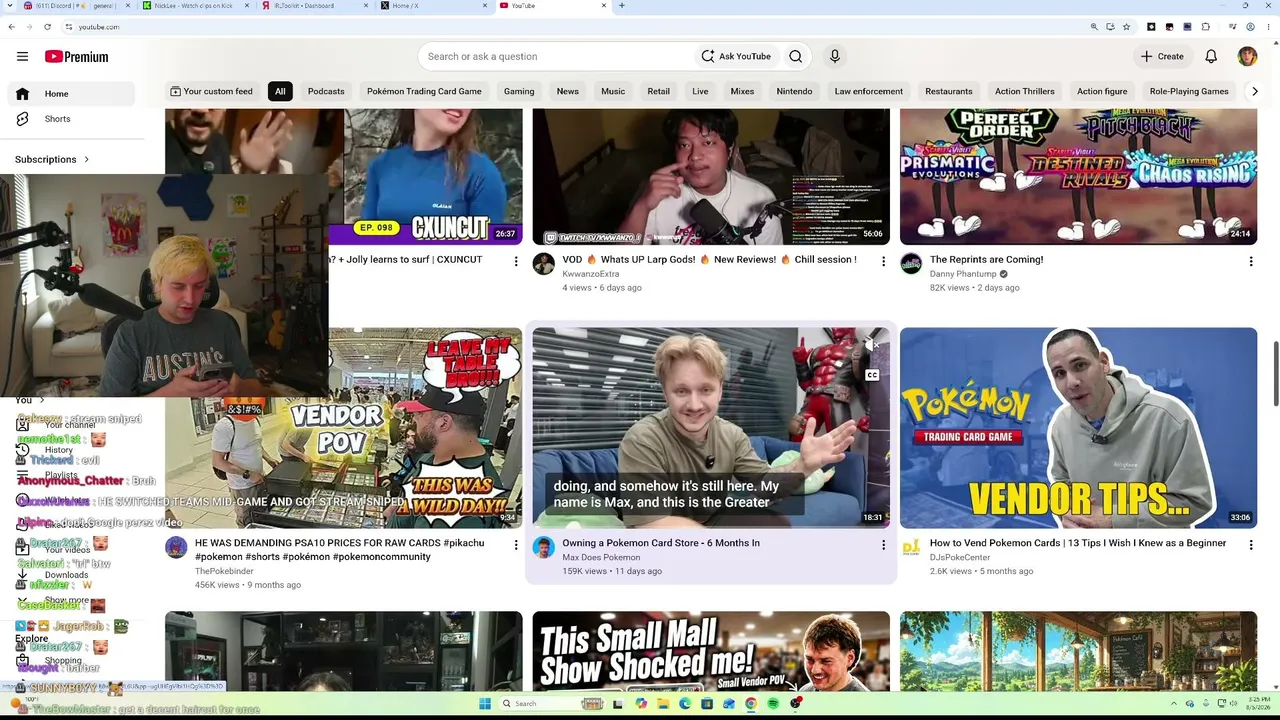
Task: Open Max Does Pokemon channel avatar
Action: tap(543, 547)
